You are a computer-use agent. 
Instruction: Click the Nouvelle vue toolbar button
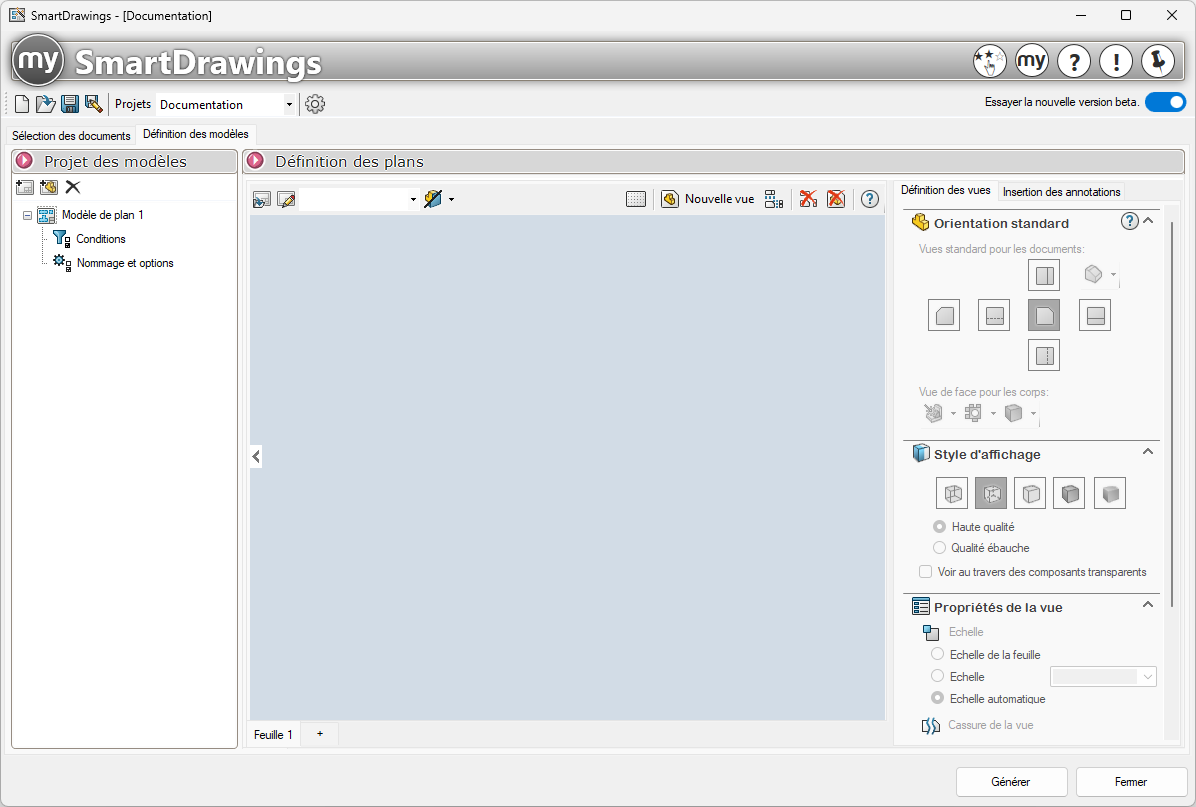coord(708,199)
